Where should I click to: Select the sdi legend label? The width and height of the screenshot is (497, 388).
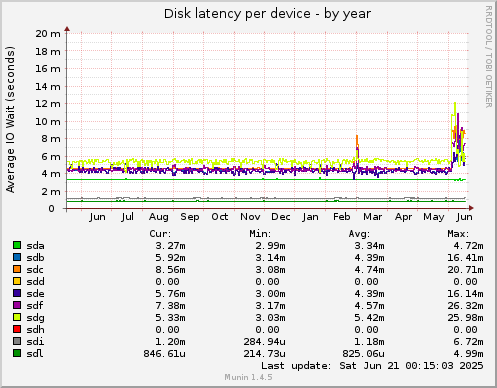click(x=35, y=342)
